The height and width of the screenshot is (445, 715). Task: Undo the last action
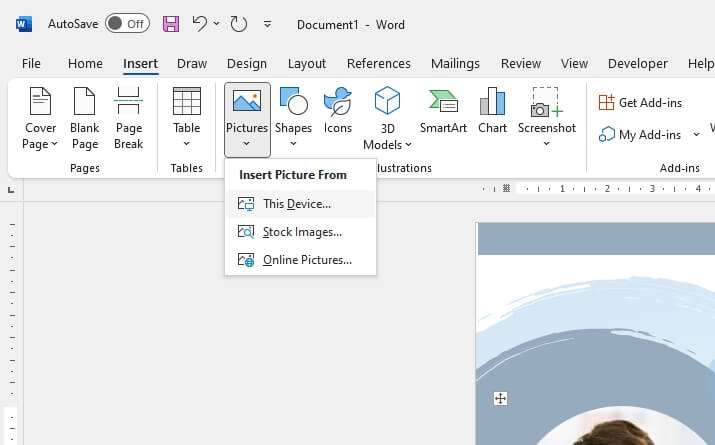point(200,24)
